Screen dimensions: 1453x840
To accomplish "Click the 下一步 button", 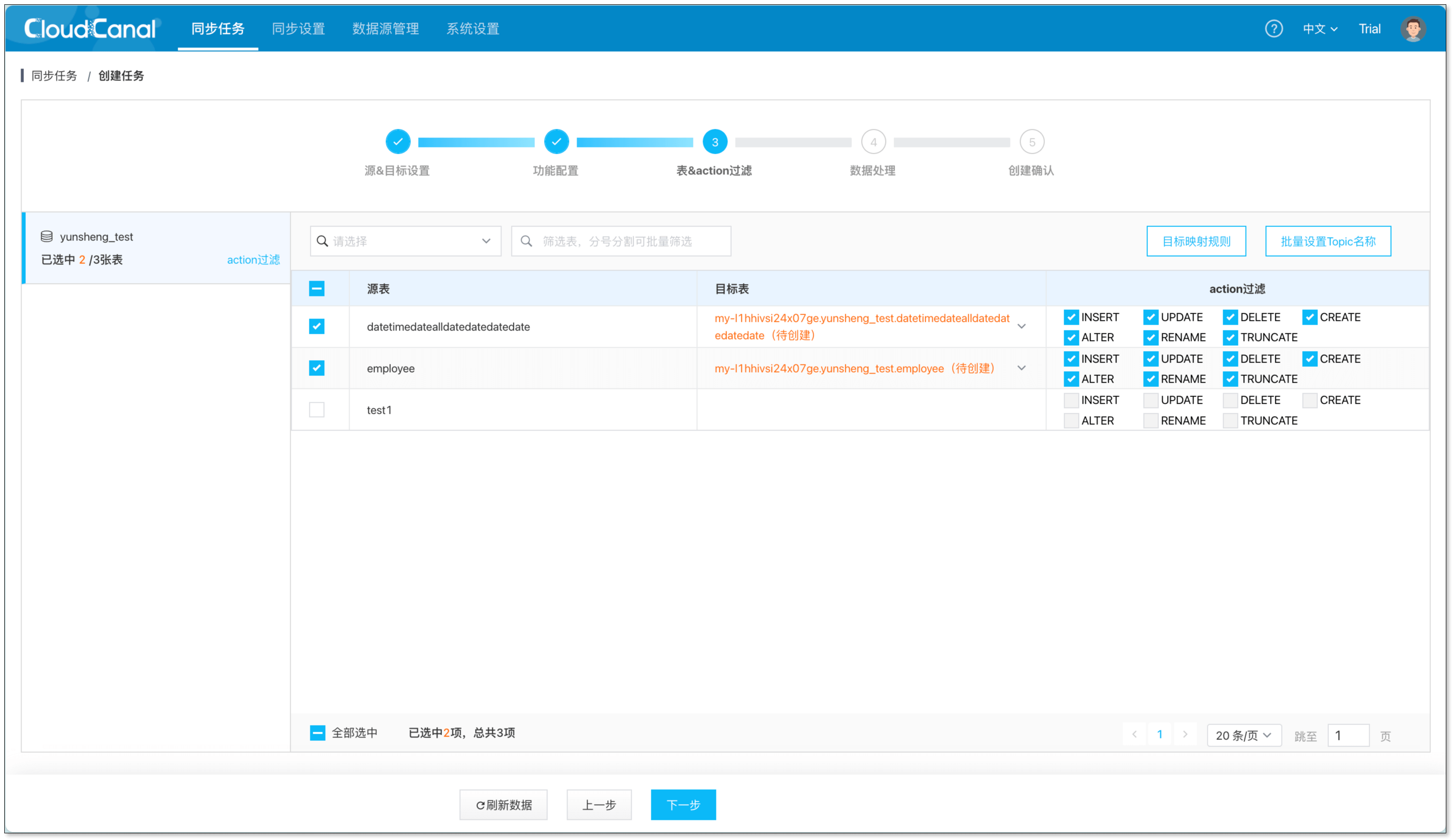I will [682, 804].
